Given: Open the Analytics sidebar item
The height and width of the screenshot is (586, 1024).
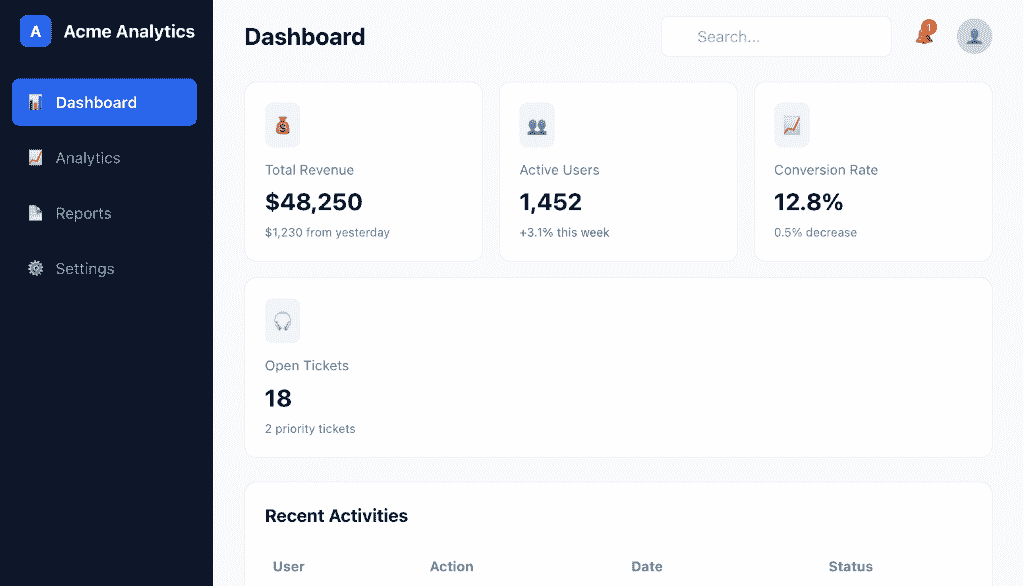Looking at the screenshot, I should click(x=104, y=157).
